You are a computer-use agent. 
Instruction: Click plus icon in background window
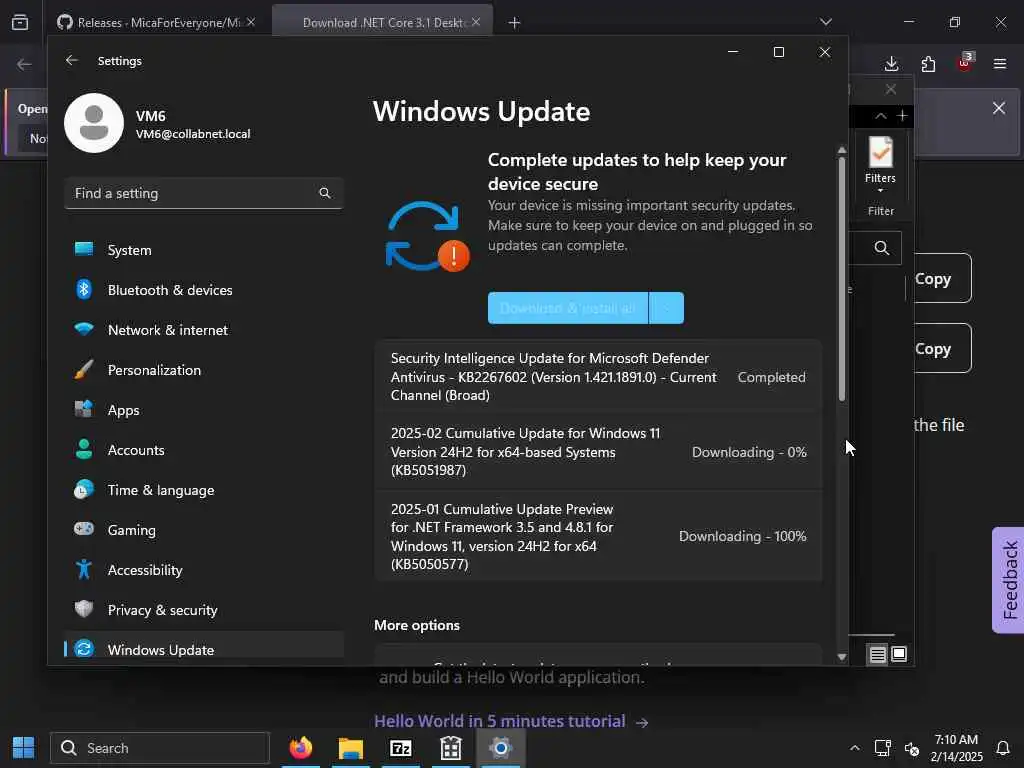click(x=903, y=116)
